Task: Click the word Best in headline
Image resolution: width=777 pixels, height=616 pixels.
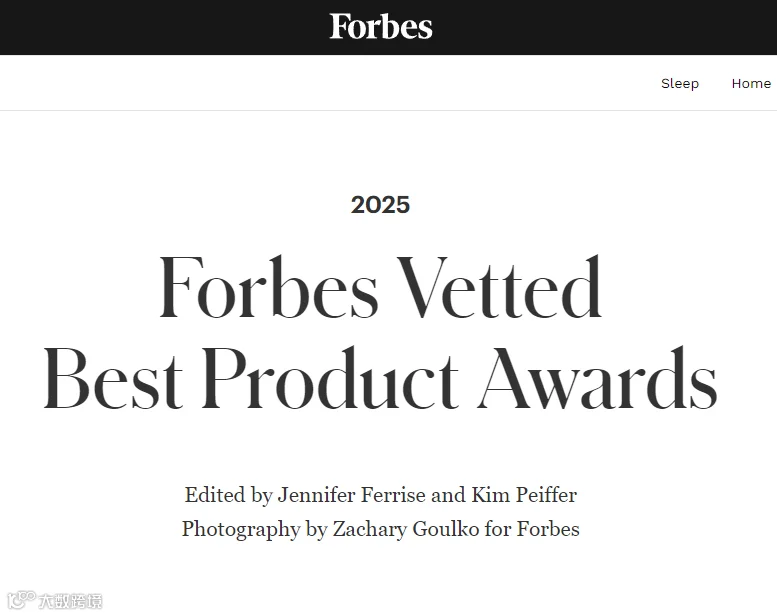Action: (113, 378)
